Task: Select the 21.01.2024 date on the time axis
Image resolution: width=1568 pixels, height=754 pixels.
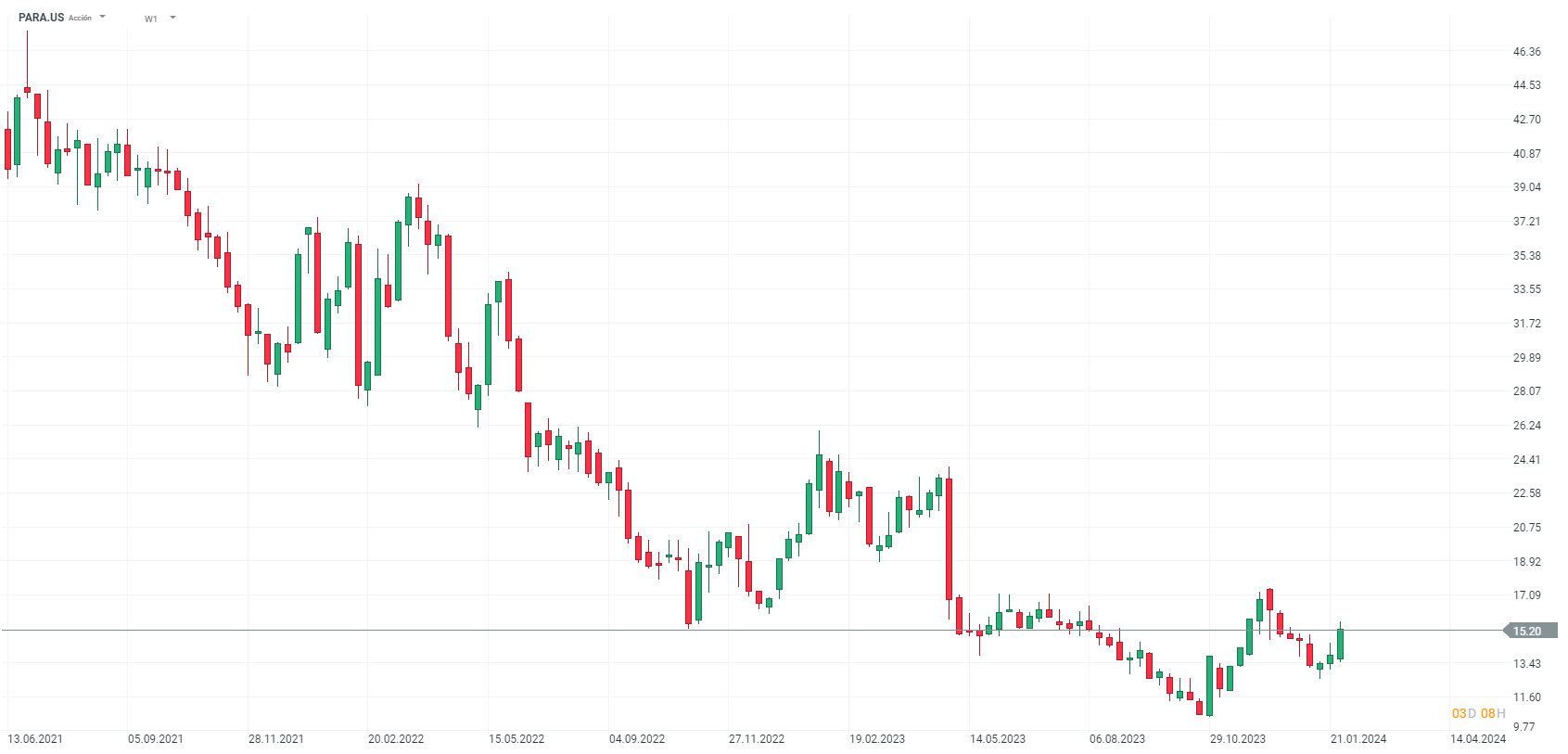Action: coord(1358,739)
